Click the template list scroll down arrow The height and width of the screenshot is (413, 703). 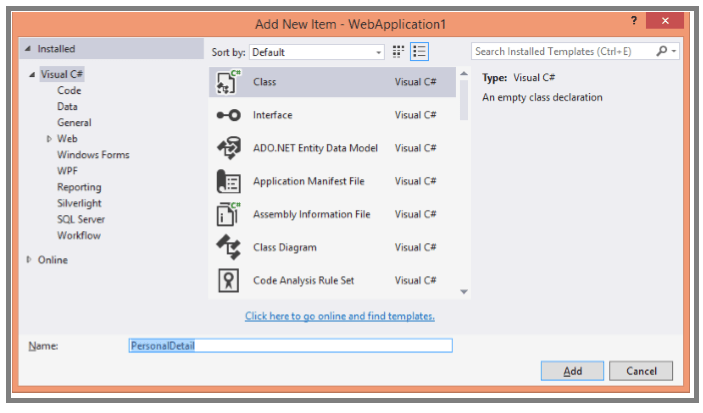pyautogui.click(x=464, y=292)
